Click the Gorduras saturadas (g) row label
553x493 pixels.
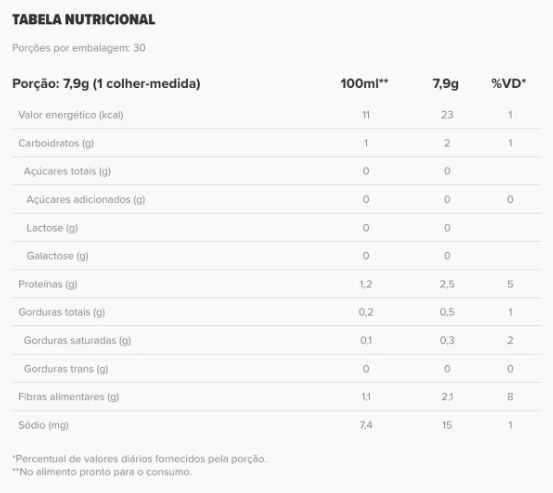[77, 340]
